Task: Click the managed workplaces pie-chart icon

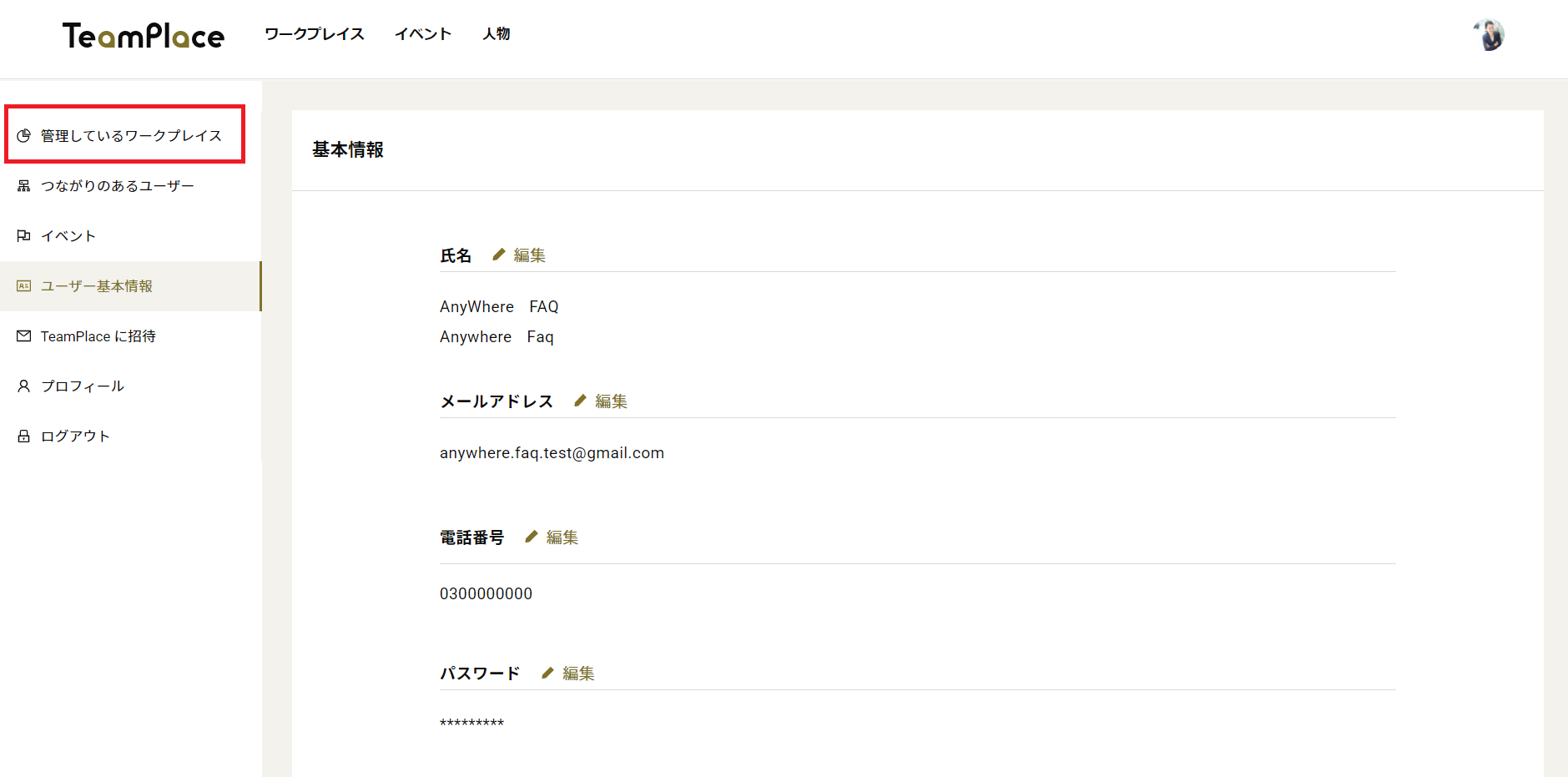Action: click(x=24, y=136)
